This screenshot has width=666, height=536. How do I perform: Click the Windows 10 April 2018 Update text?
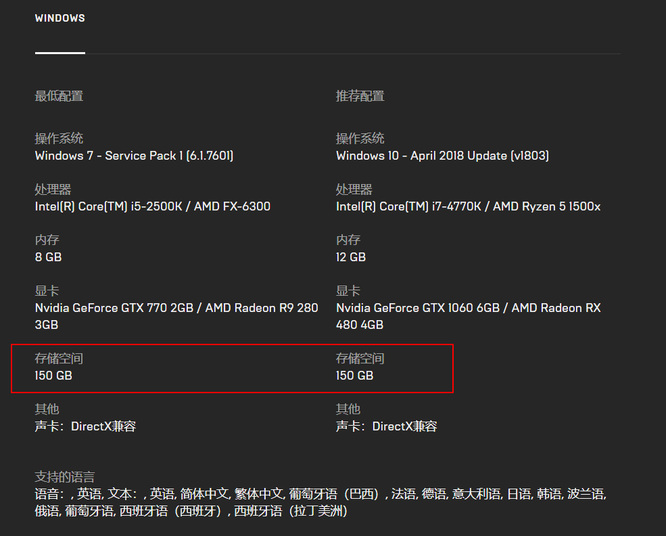[442, 156]
